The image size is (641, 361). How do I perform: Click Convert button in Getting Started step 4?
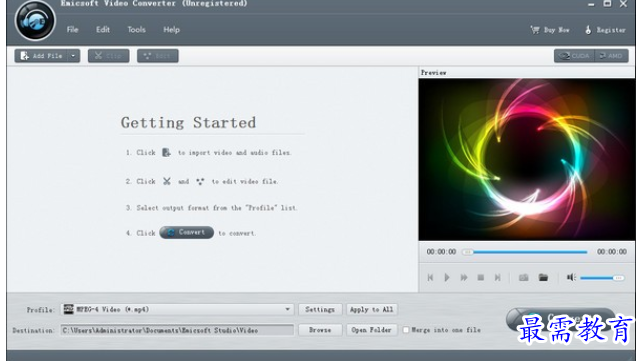186,232
